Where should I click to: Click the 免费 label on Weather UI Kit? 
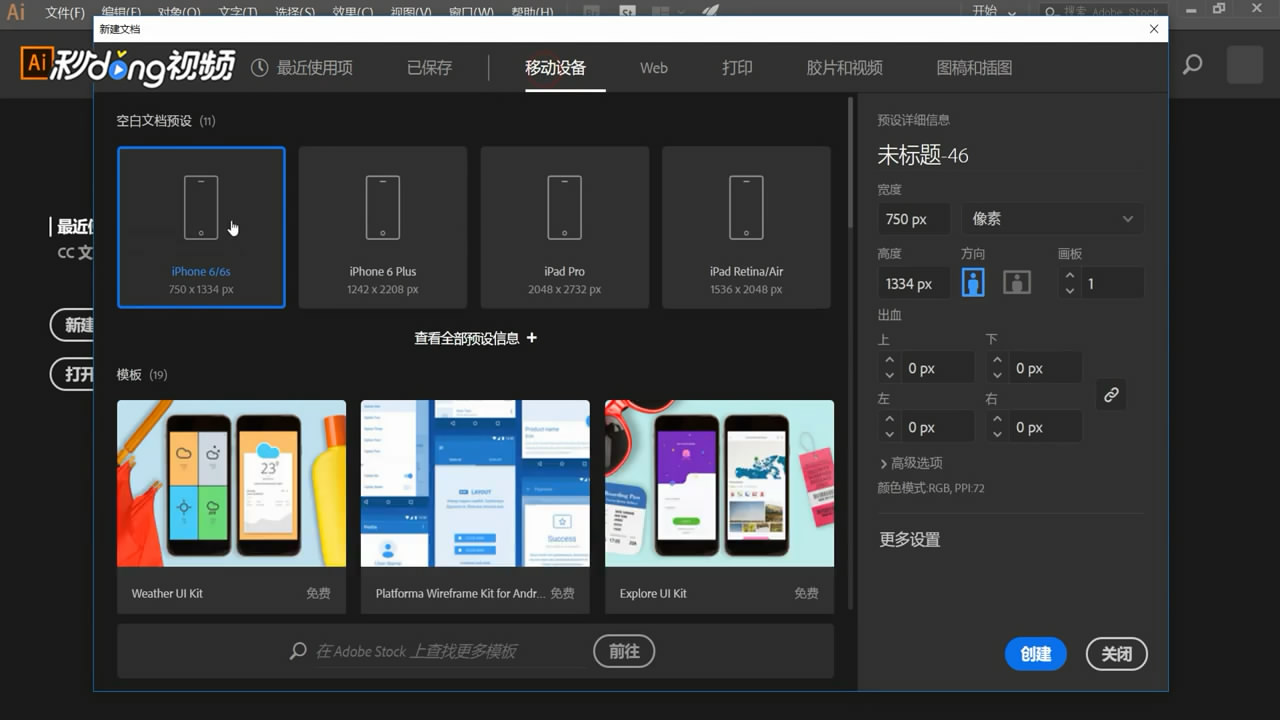click(318, 593)
